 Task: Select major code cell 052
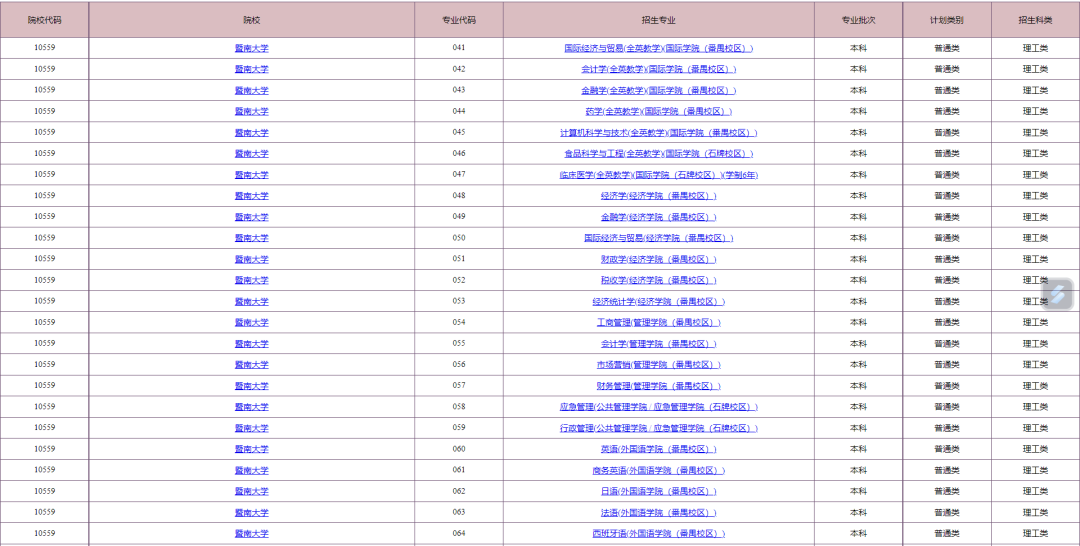click(x=459, y=280)
